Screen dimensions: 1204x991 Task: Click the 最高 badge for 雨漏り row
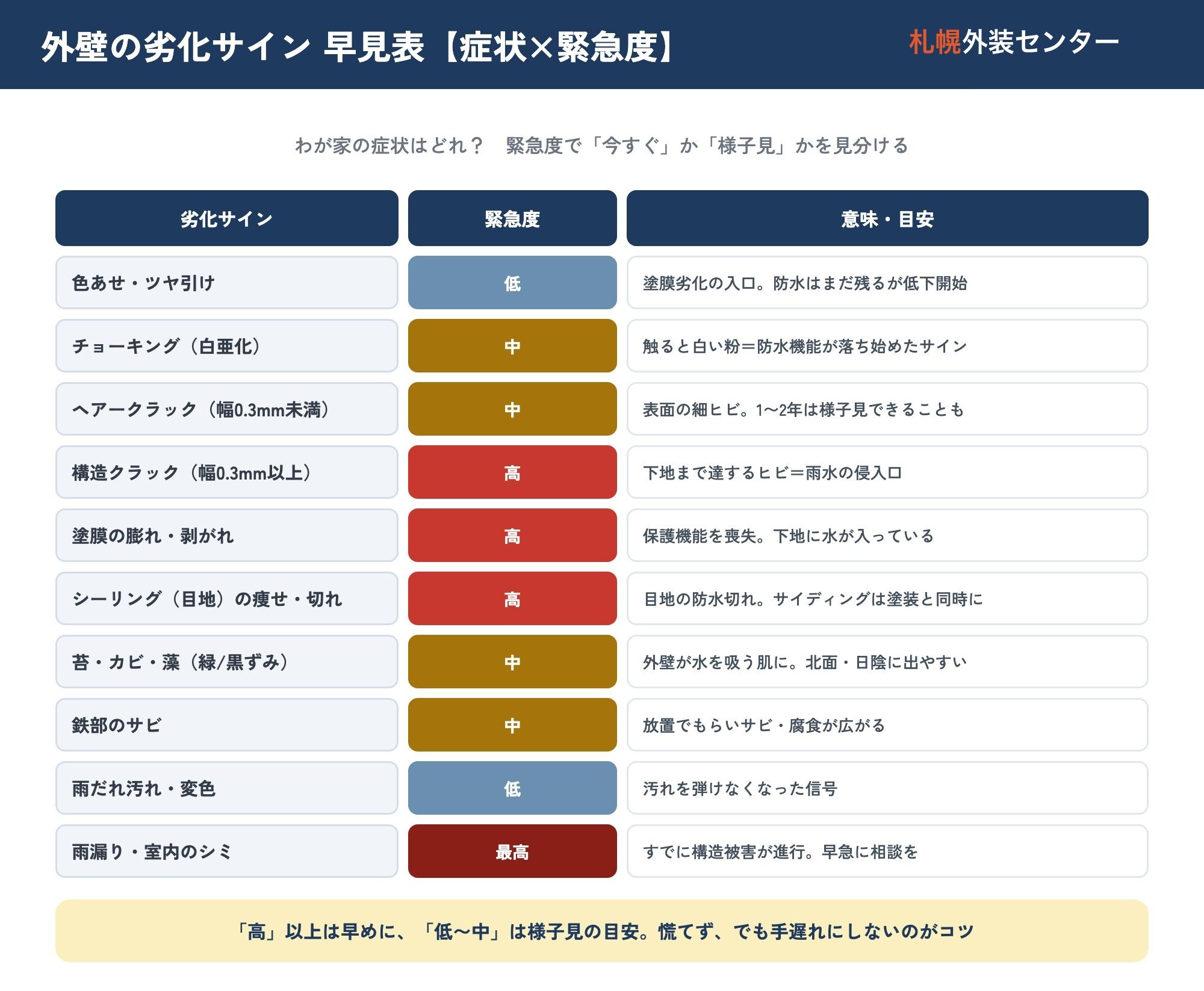tap(512, 851)
